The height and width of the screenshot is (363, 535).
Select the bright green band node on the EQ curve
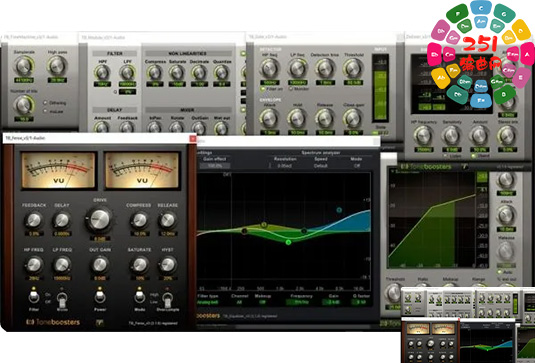tap(288, 242)
